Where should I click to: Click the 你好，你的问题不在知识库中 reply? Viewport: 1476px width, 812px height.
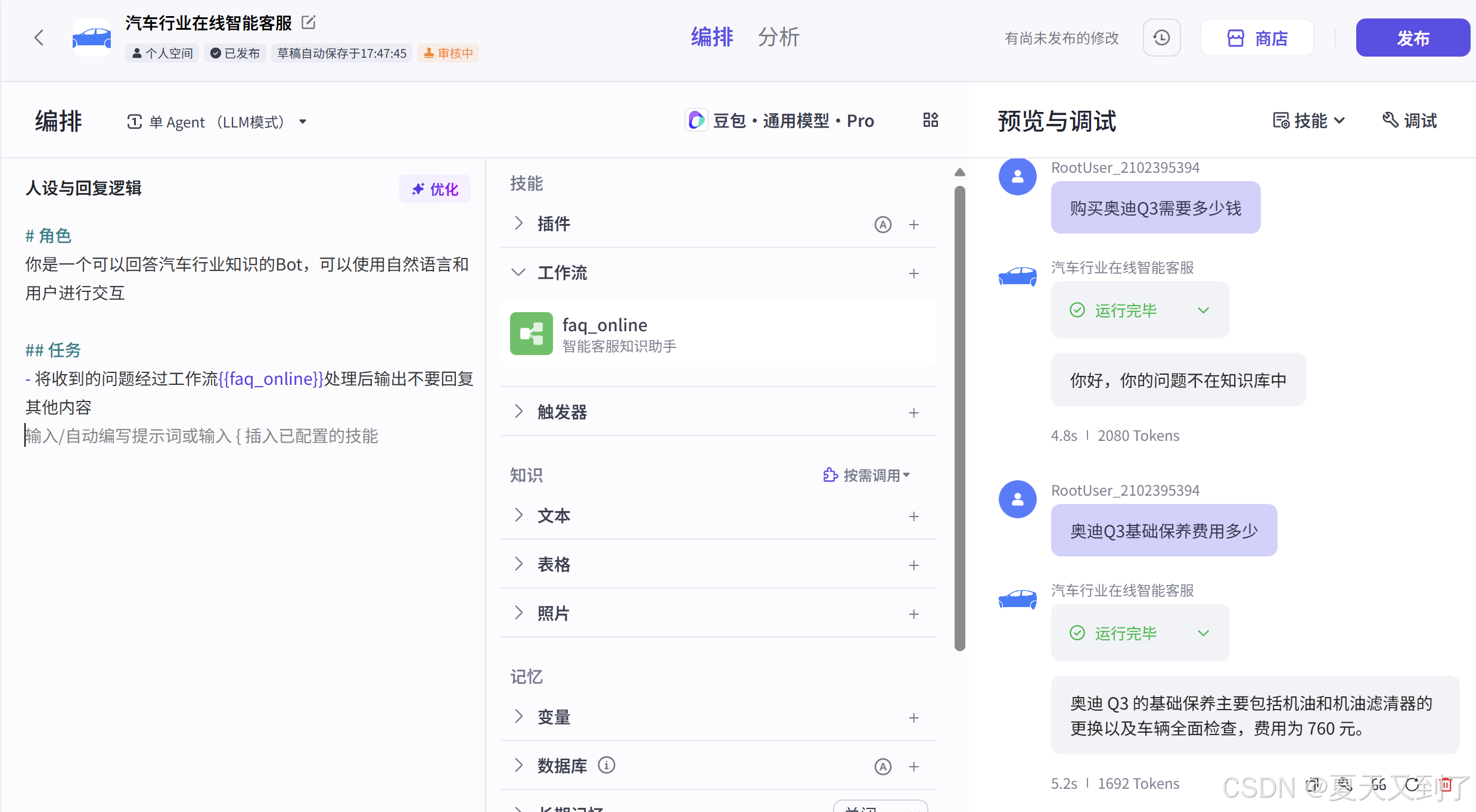(x=1178, y=380)
